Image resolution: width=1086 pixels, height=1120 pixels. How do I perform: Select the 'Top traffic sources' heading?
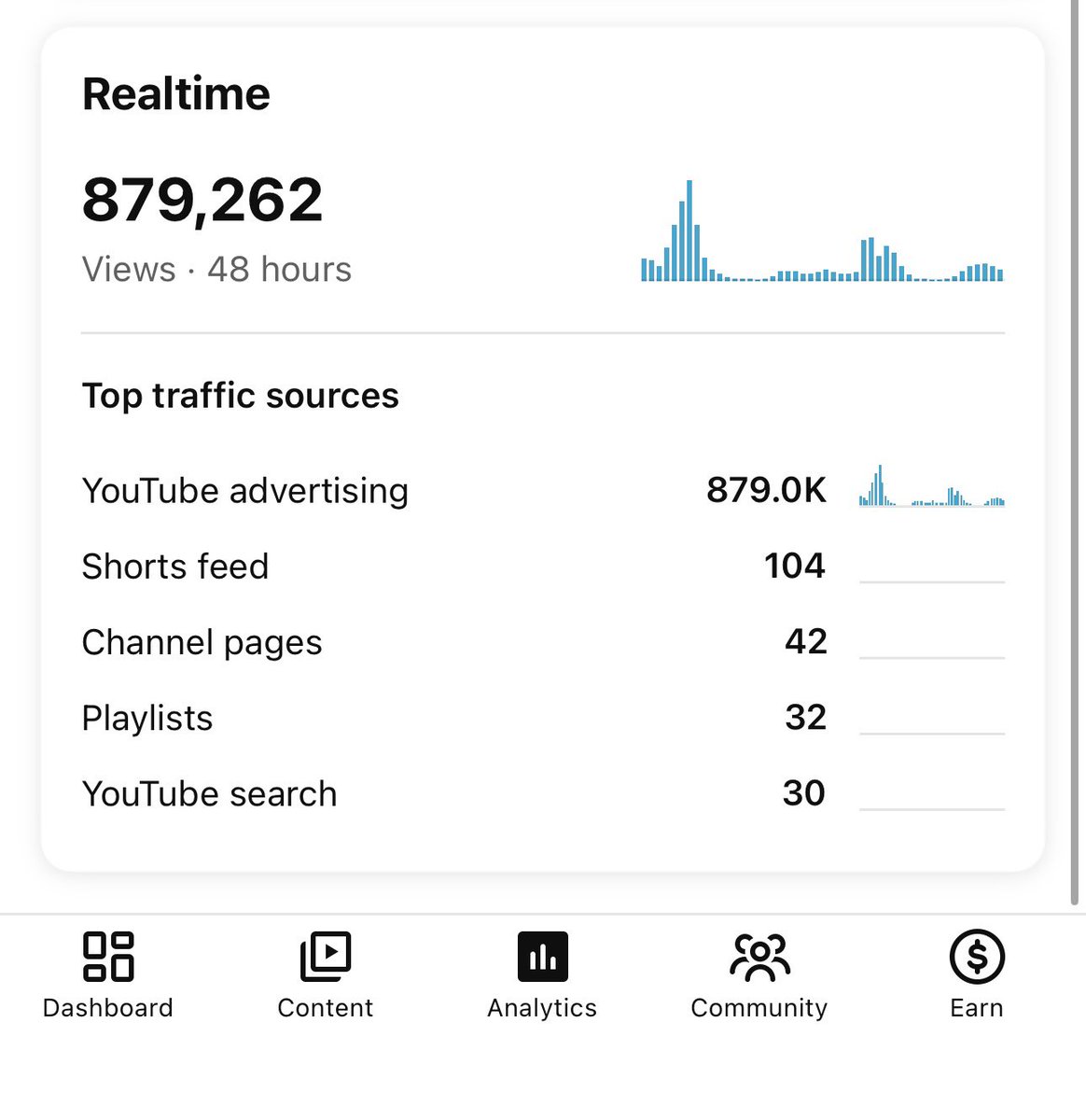point(241,396)
